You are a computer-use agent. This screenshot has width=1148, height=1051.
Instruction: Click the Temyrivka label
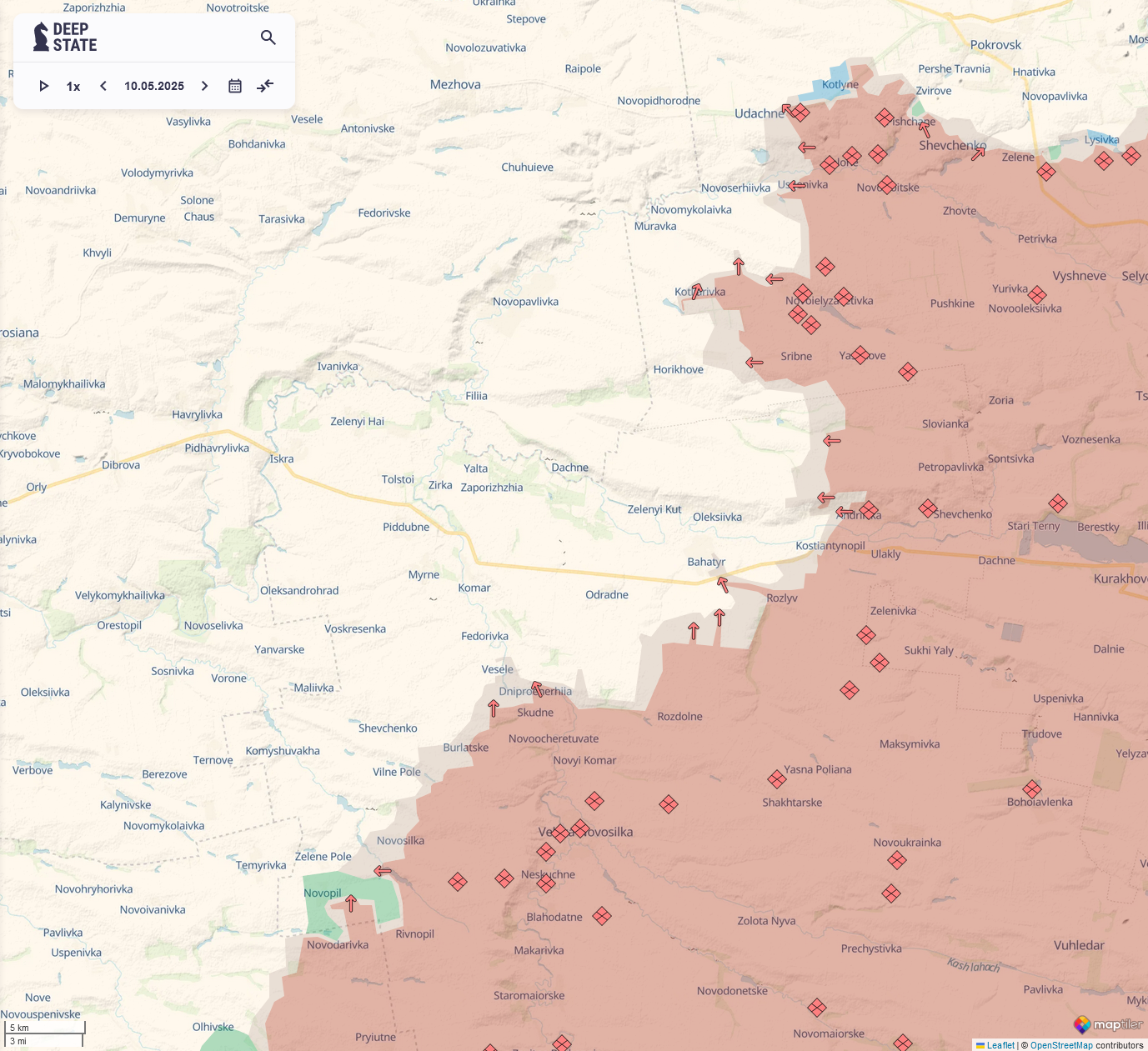point(261,865)
